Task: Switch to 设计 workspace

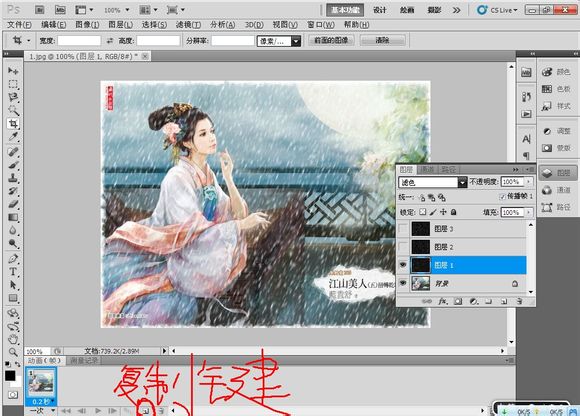Action: [x=380, y=10]
